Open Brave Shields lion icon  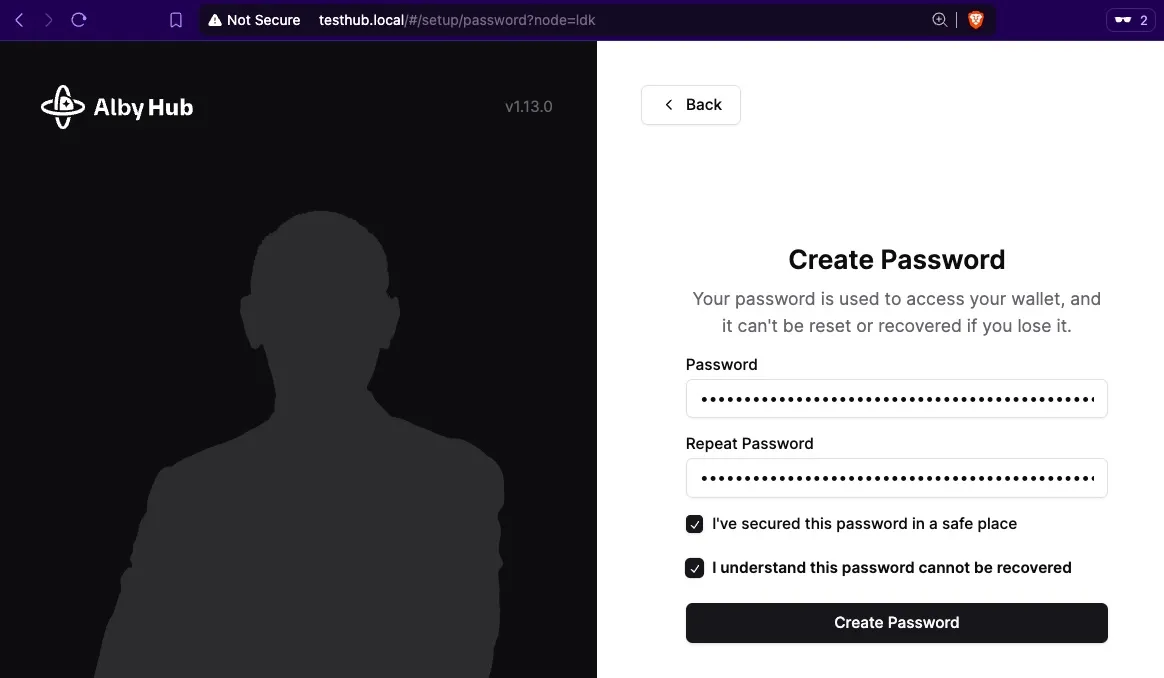click(975, 20)
